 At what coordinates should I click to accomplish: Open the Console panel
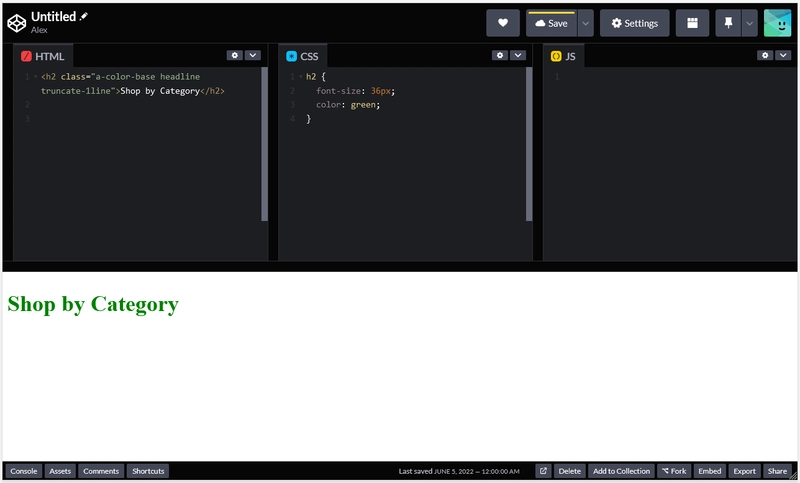pyautogui.click(x=23, y=471)
